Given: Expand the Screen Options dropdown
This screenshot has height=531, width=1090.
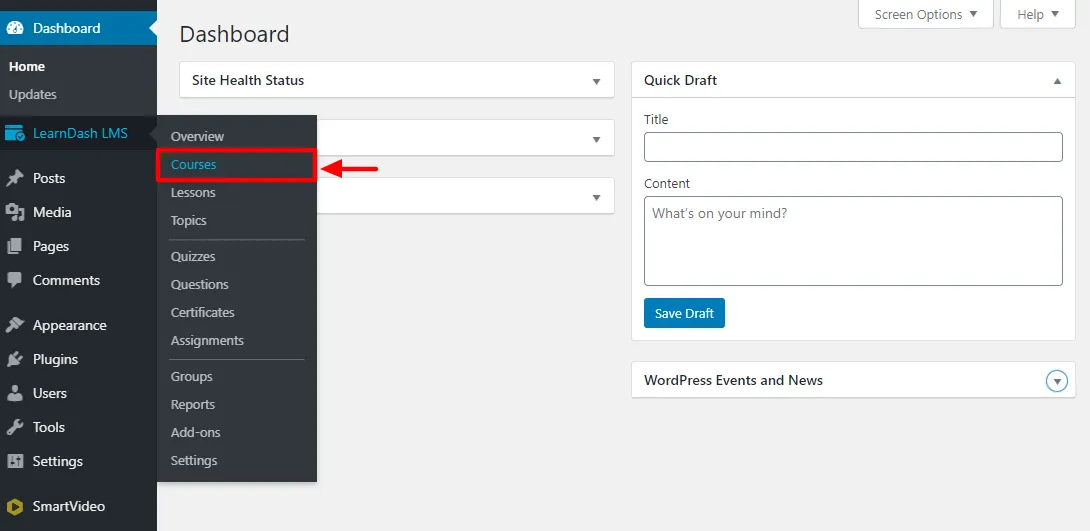Looking at the screenshot, I should (x=926, y=14).
